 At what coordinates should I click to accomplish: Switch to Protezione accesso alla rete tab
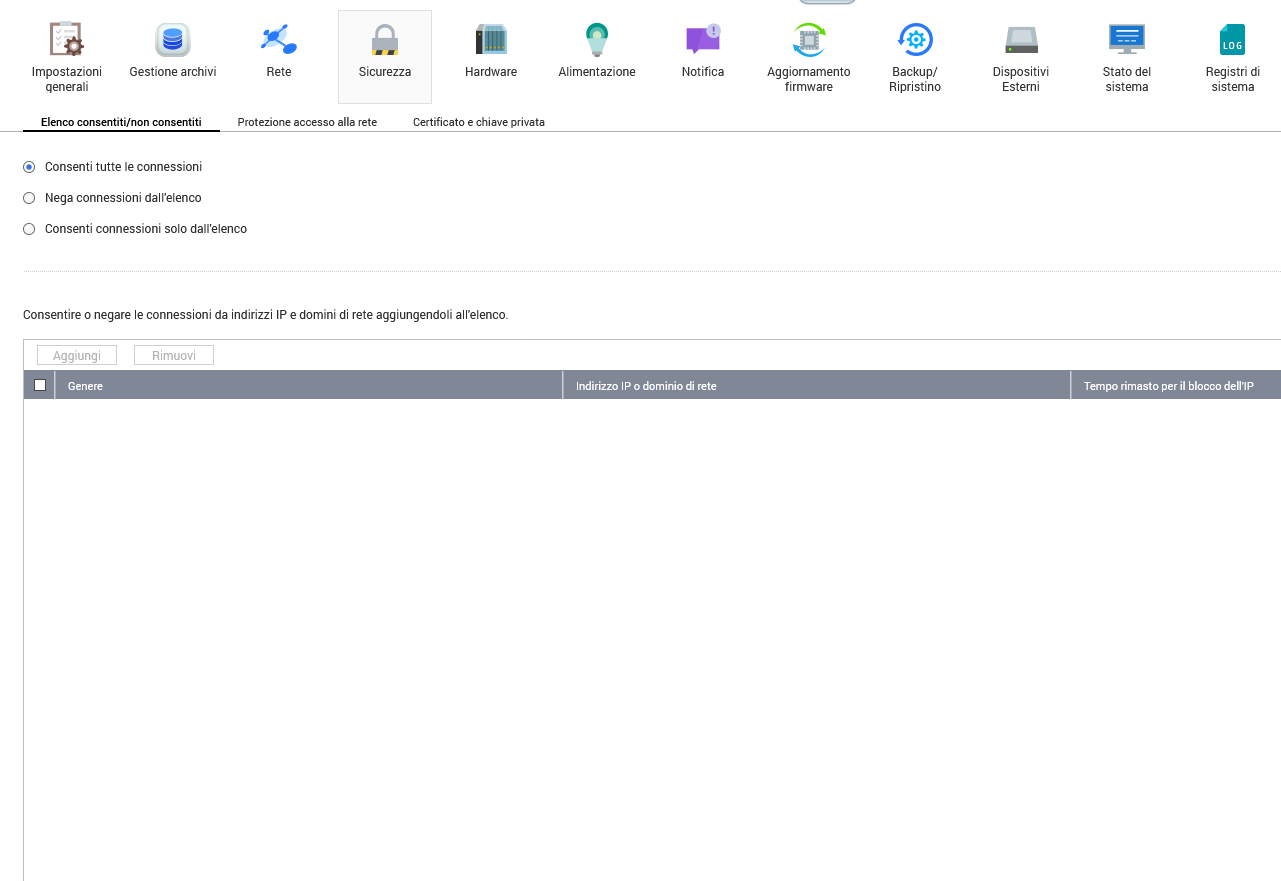point(307,122)
